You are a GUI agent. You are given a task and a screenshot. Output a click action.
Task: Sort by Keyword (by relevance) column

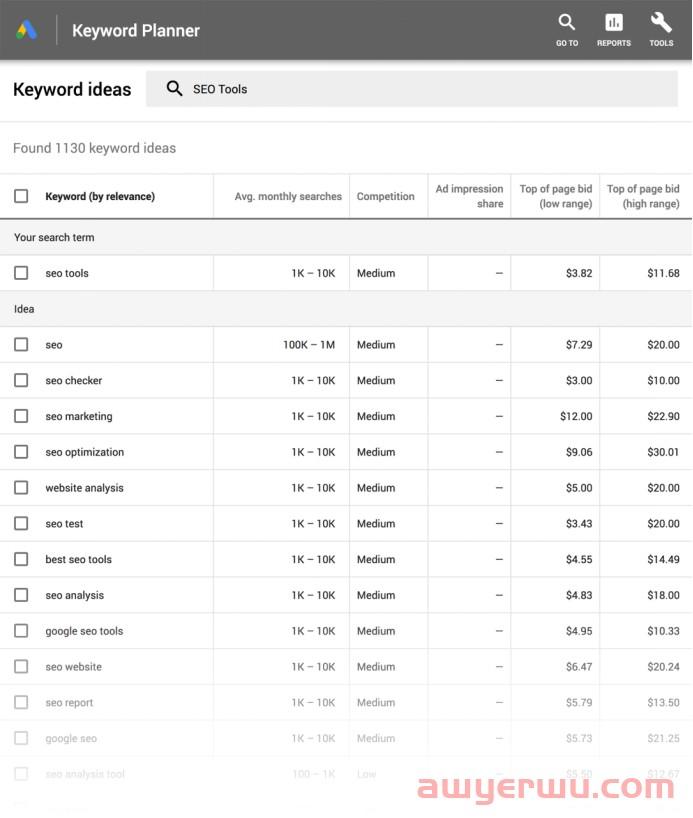100,197
